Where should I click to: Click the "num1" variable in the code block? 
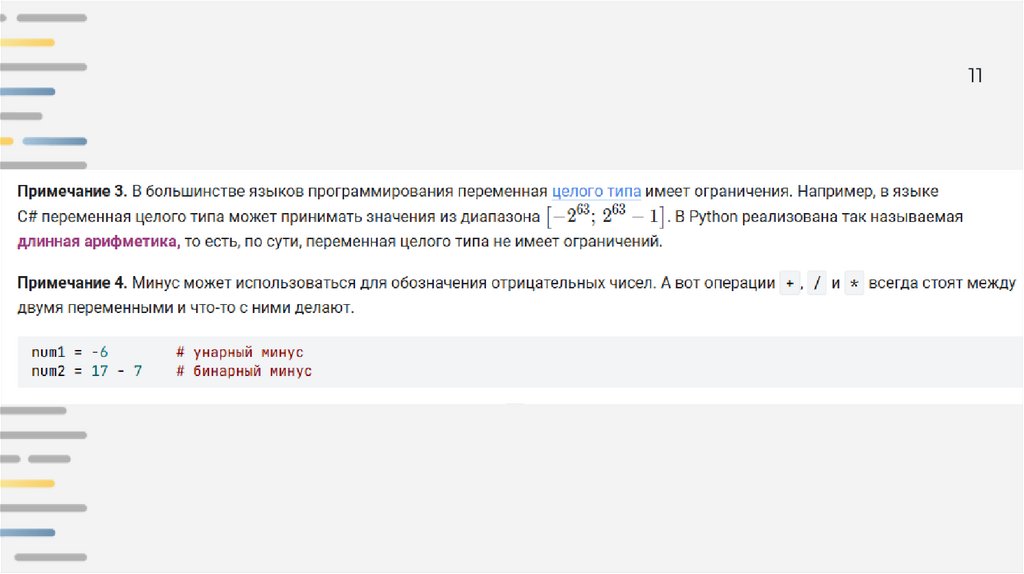47,353
